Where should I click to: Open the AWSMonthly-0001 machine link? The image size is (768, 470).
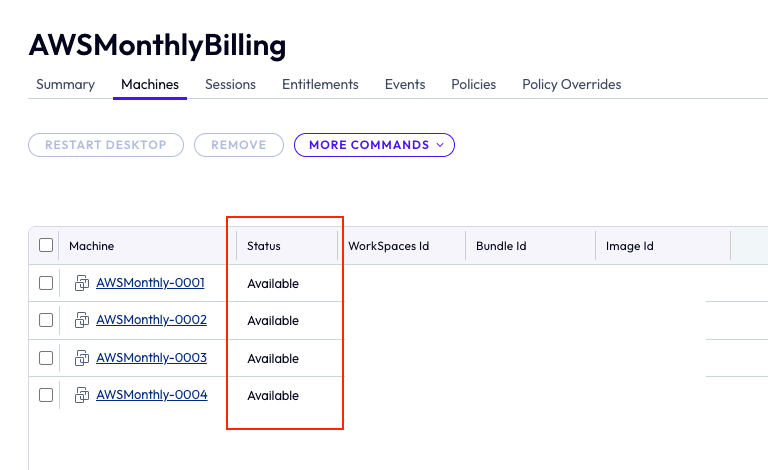coord(150,283)
